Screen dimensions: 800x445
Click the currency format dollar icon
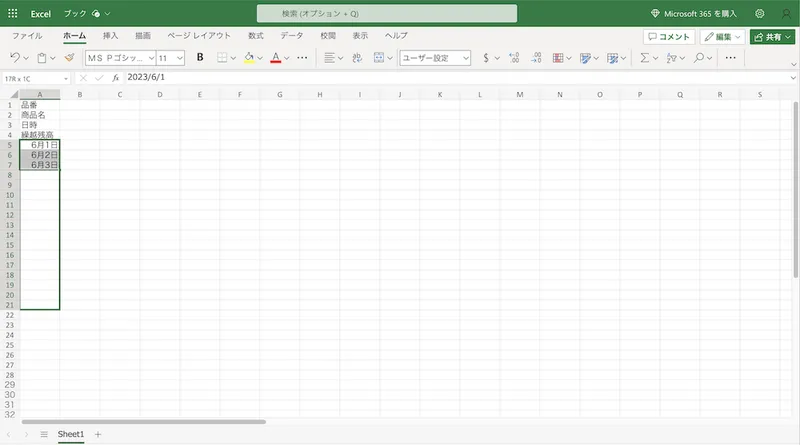pyautogui.click(x=486, y=58)
